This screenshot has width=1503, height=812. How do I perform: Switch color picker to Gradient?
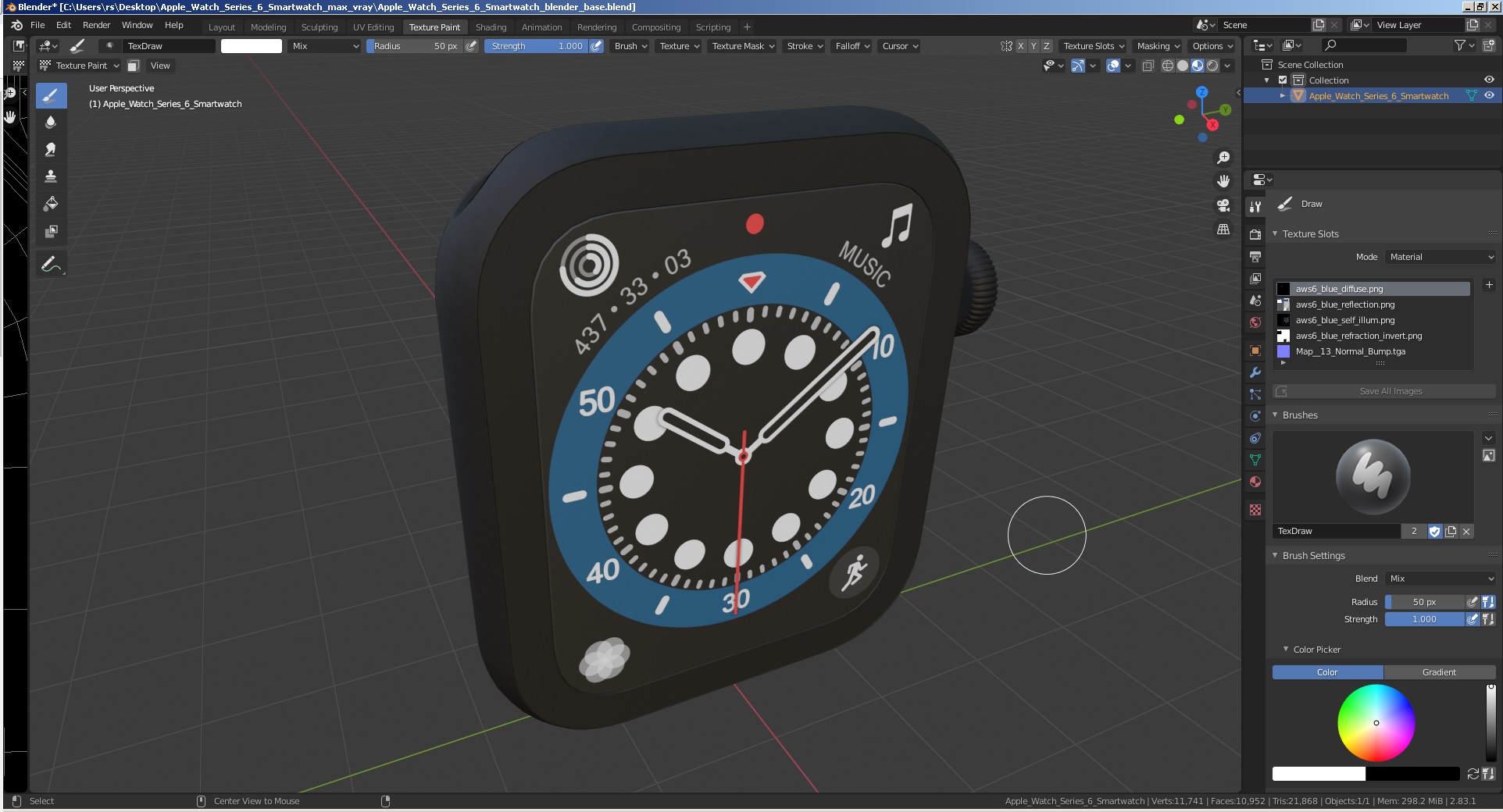(1439, 672)
